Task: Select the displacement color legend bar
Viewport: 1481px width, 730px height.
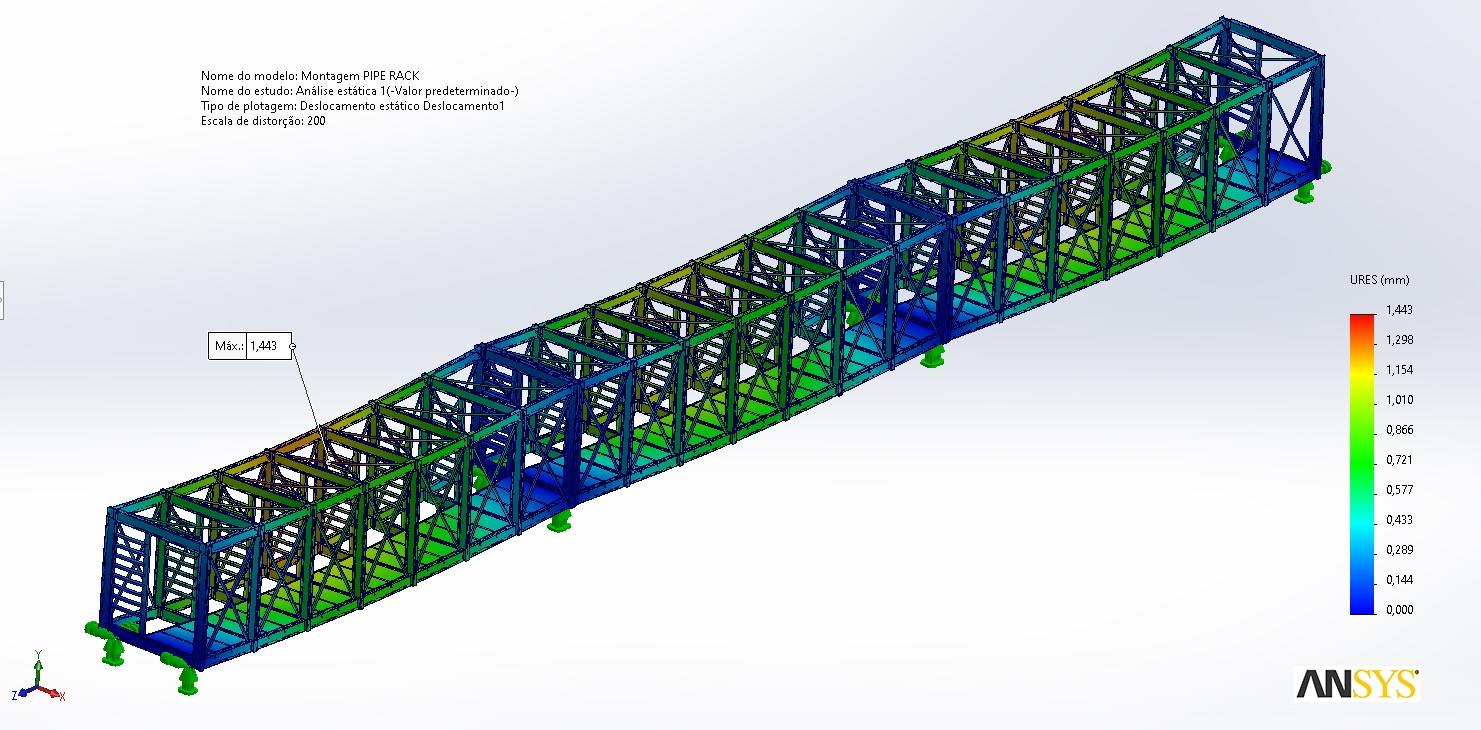Action: pyautogui.click(x=1362, y=464)
